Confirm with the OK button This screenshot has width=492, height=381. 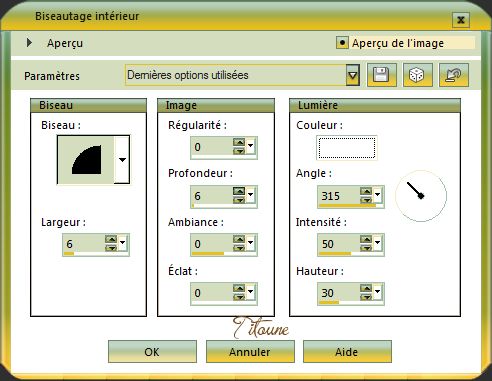pos(152,352)
